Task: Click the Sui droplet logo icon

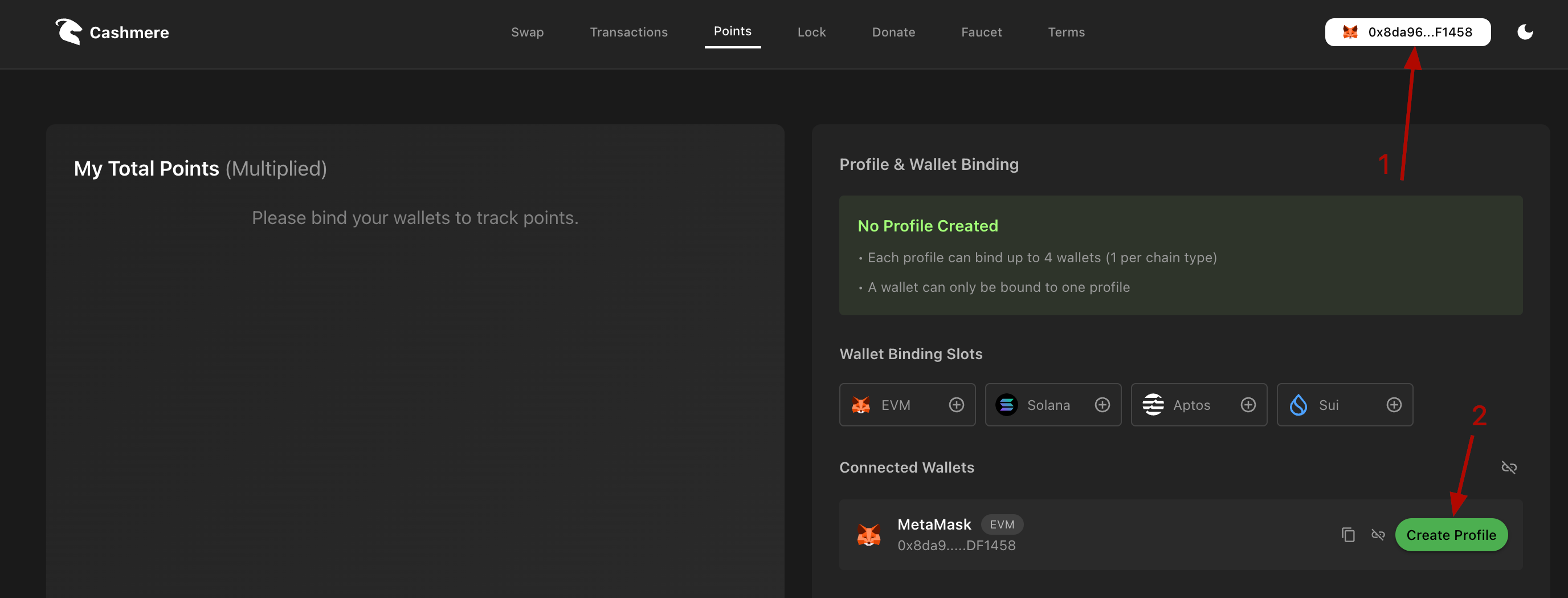Action: pyautogui.click(x=1298, y=404)
